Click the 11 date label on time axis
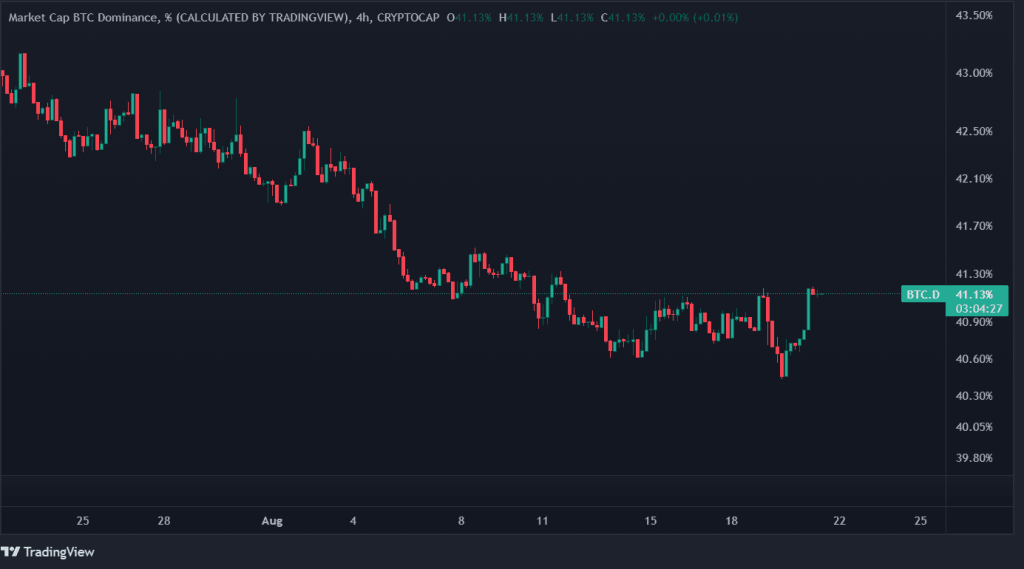 coord(542,521)
